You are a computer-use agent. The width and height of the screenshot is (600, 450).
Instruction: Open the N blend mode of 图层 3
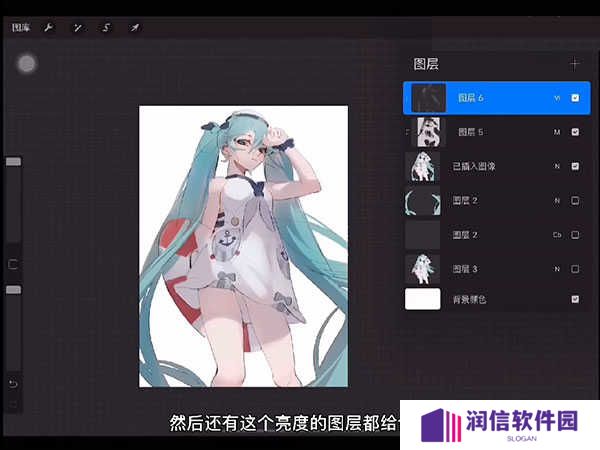click(x=557, y=269)
